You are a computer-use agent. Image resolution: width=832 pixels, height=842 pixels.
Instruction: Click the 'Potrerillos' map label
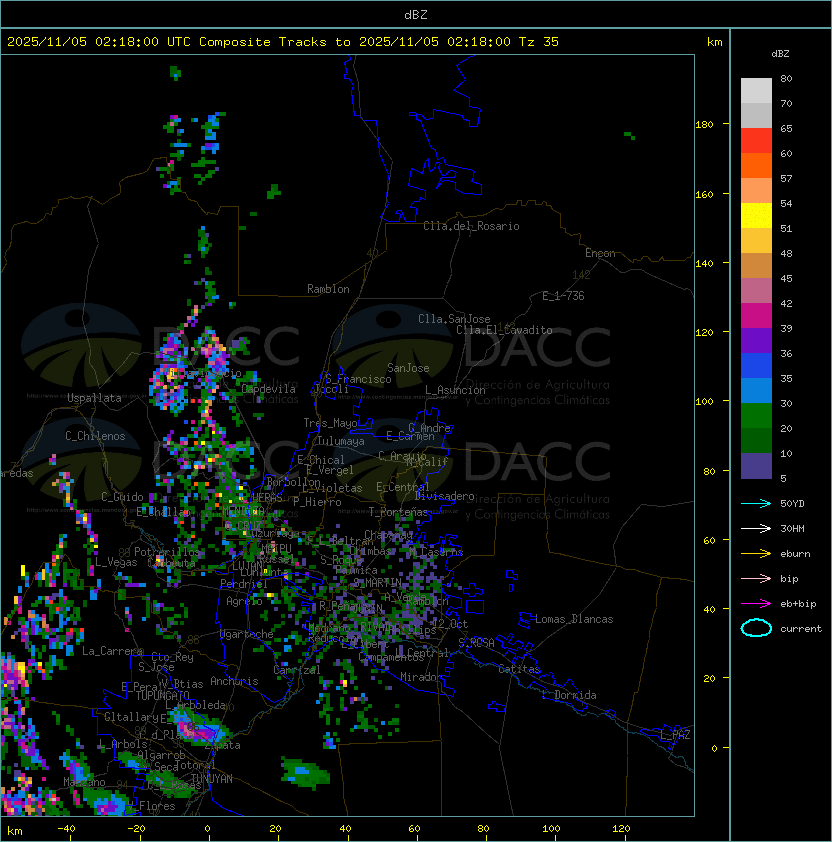(167, 552)
